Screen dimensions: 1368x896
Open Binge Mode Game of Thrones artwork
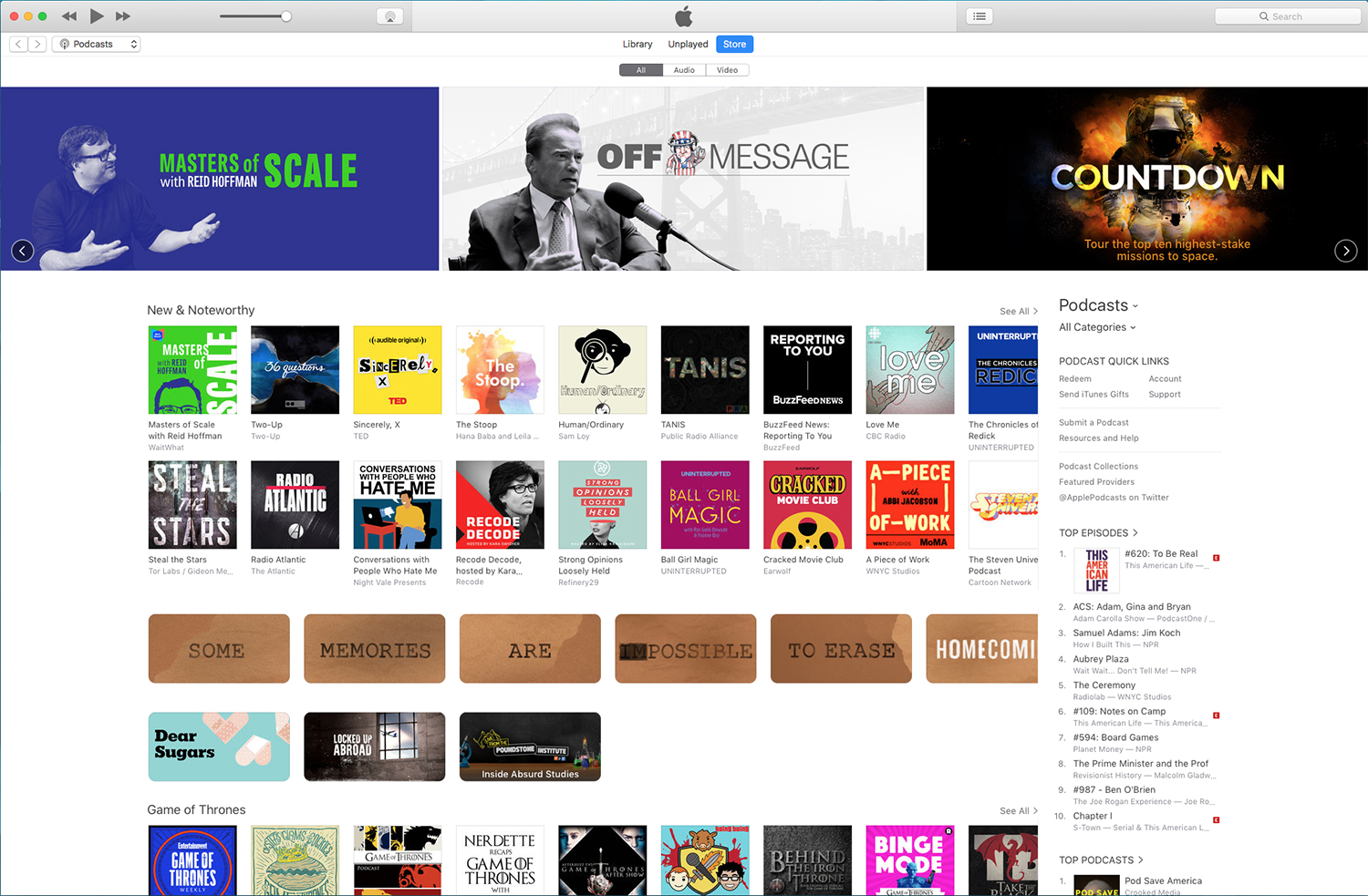coord(910,860)
